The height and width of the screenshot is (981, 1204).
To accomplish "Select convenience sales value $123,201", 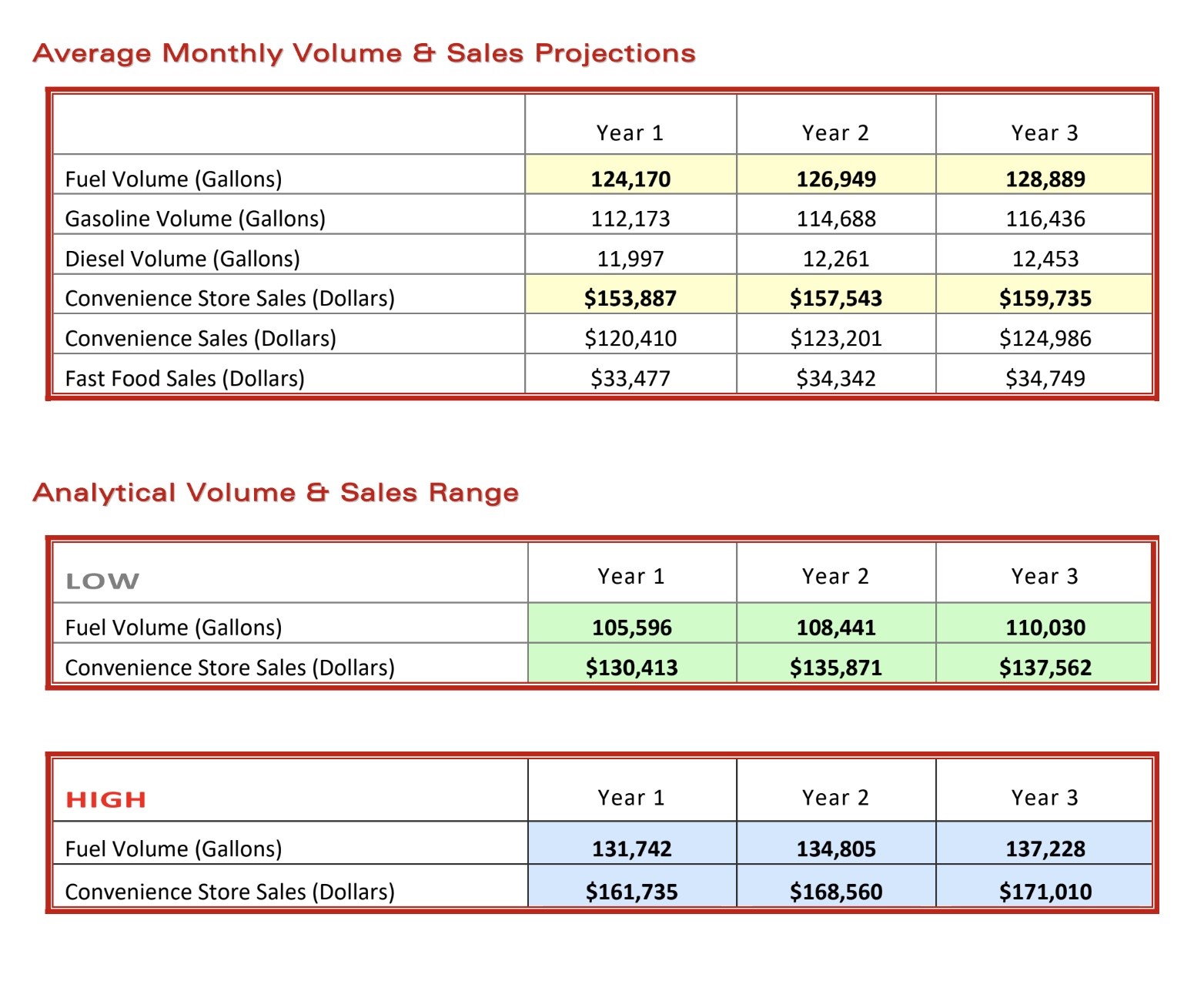I will tap(836, 339).
